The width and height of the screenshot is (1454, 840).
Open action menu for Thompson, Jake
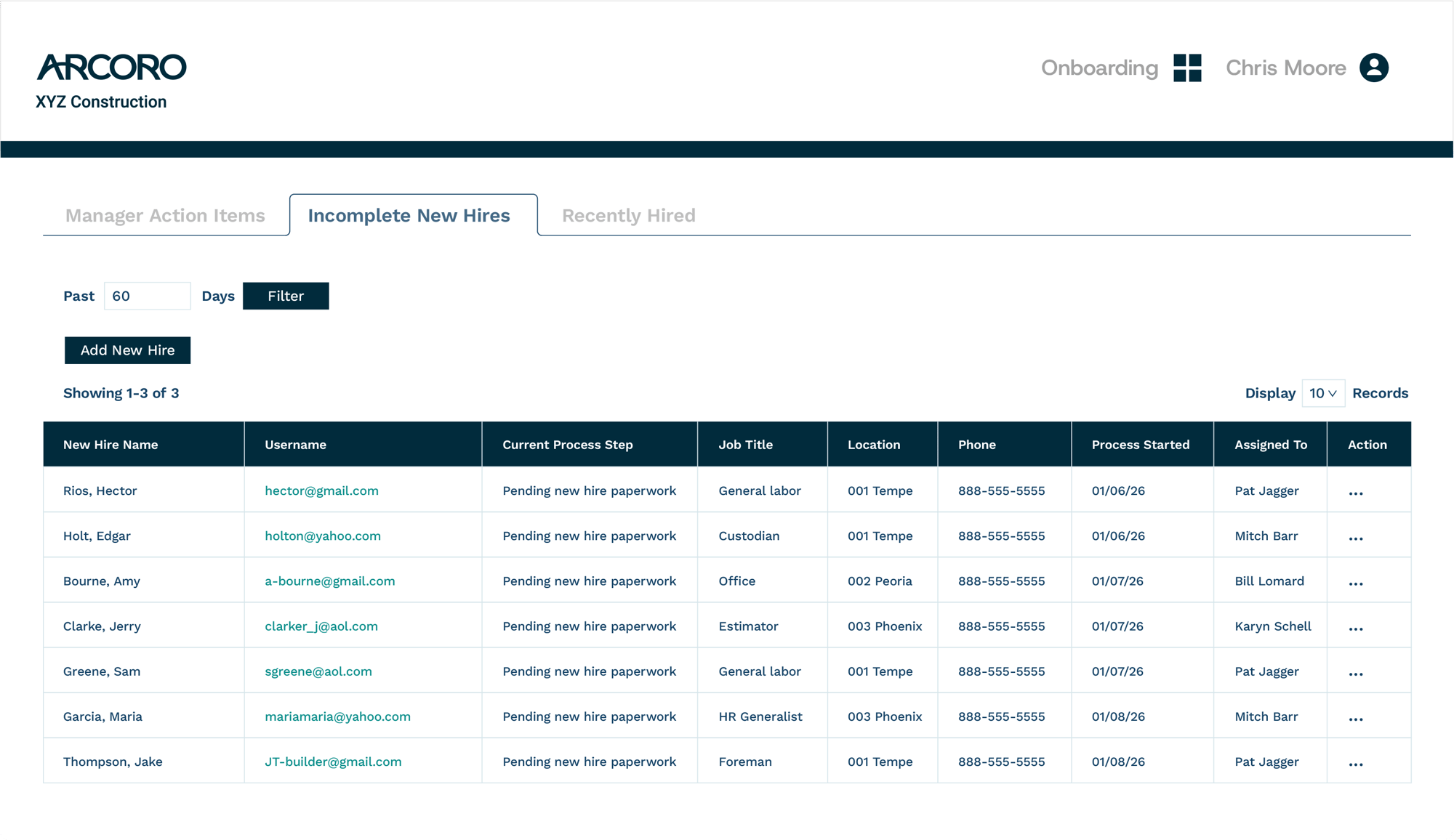click(x=1356, y=764)
